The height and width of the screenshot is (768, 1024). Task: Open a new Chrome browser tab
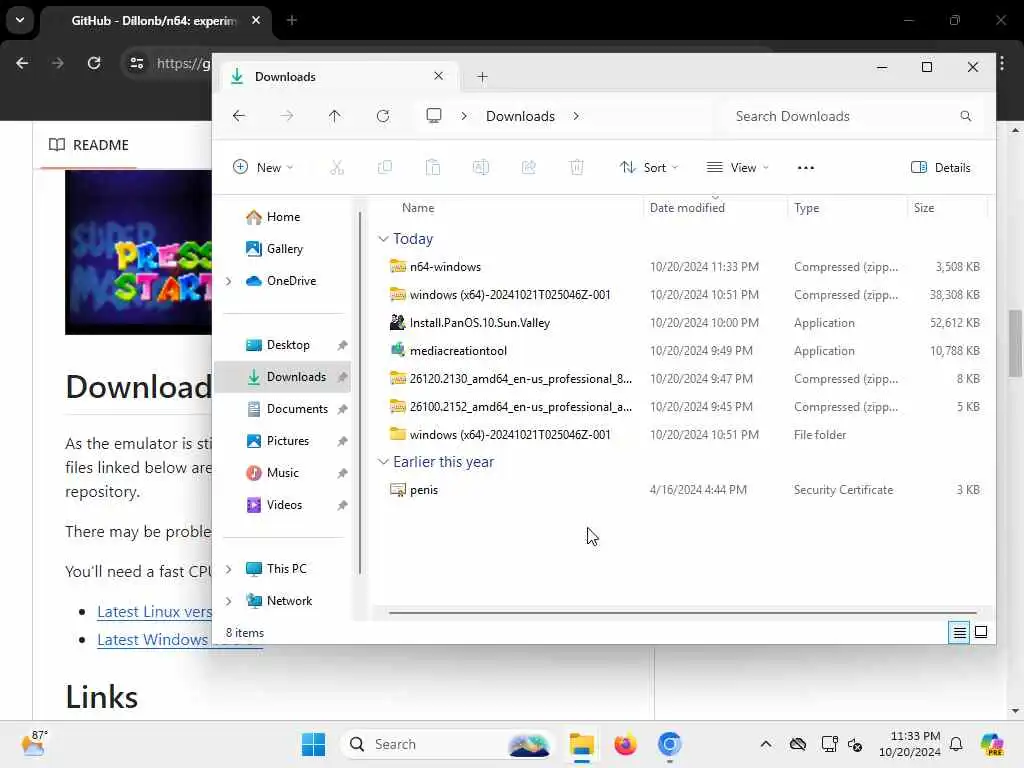point(292,20)
